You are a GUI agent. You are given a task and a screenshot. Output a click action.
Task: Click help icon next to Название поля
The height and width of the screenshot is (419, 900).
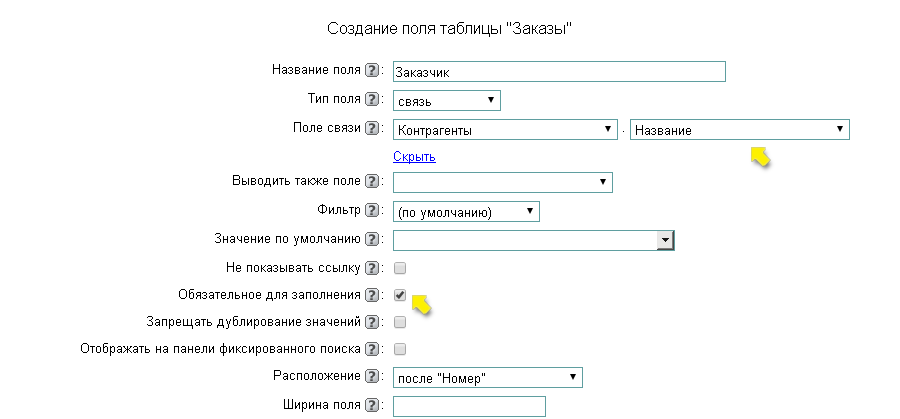point(372,71)
